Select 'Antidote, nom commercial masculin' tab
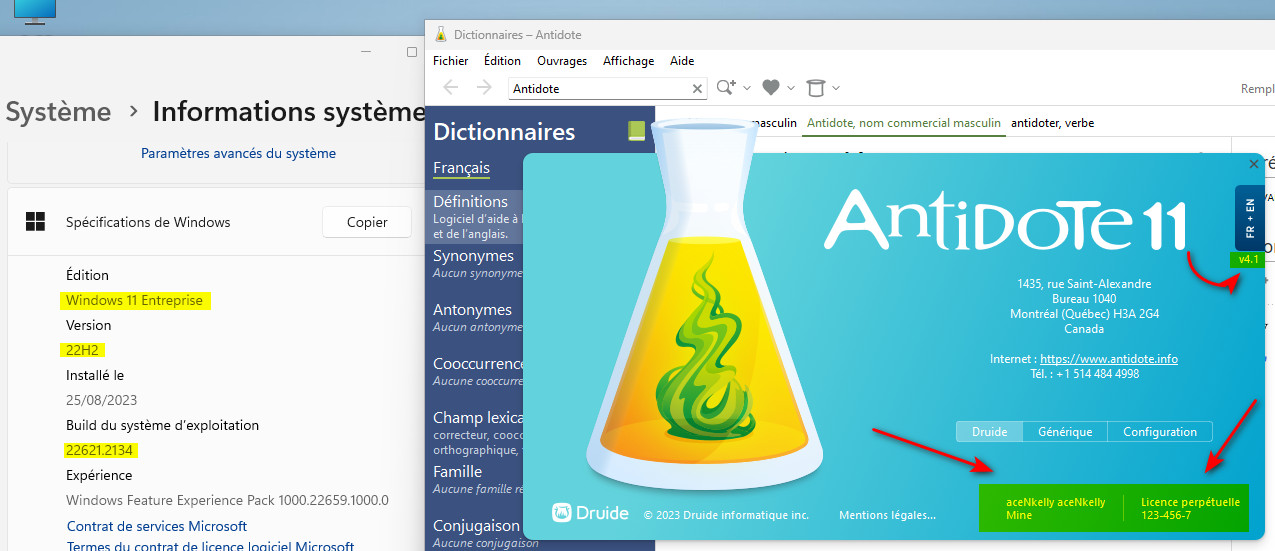This screenshot has width=1275, height=551. click(x=903, y=123)
